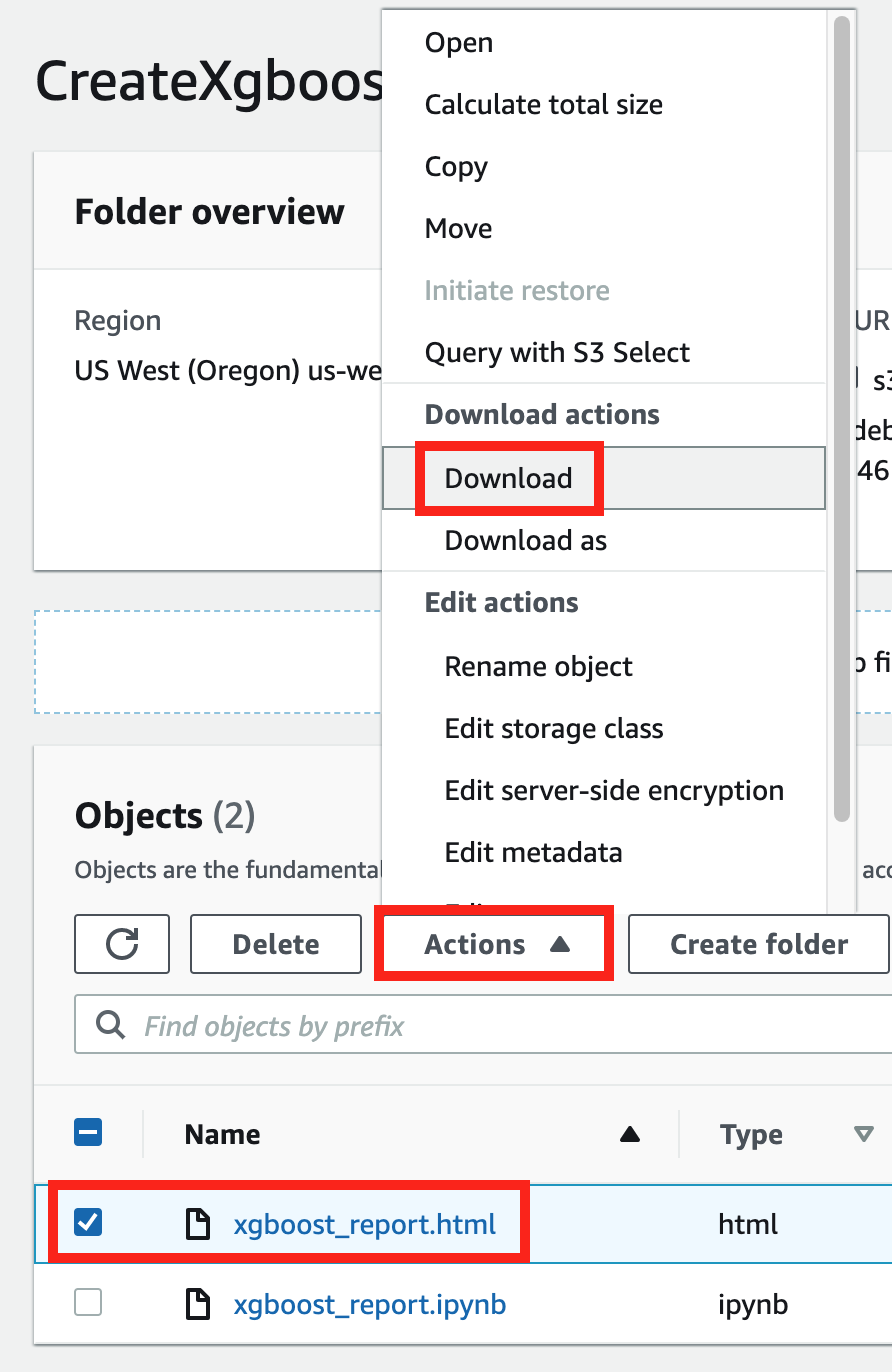Toggle the select-all checkbox in table header

(x=88, y=1132)
